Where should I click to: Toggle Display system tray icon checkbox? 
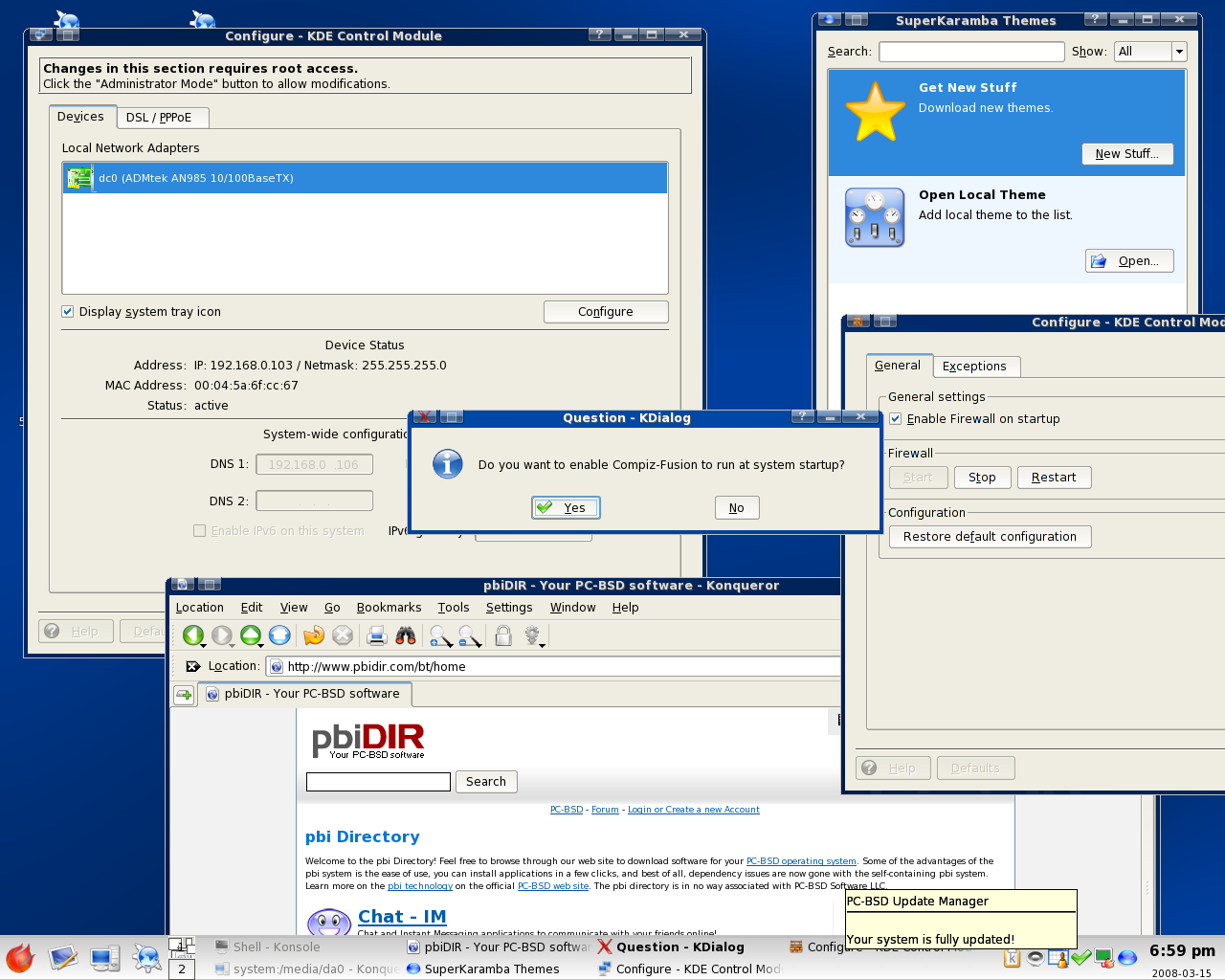pyautogui.click(x=67, y=312)
